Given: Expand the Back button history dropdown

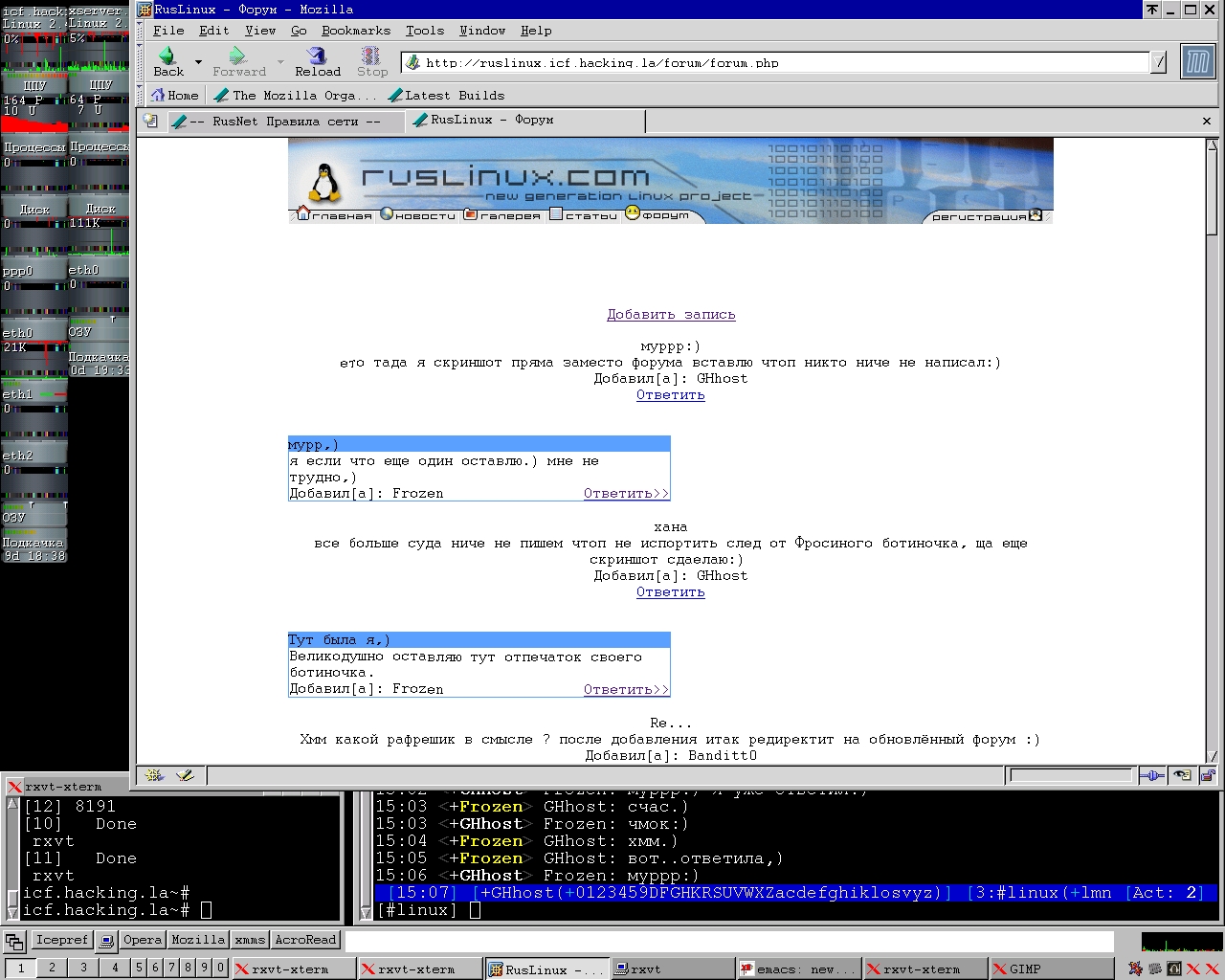Looking at the screenshot, I should coord(198,62).
